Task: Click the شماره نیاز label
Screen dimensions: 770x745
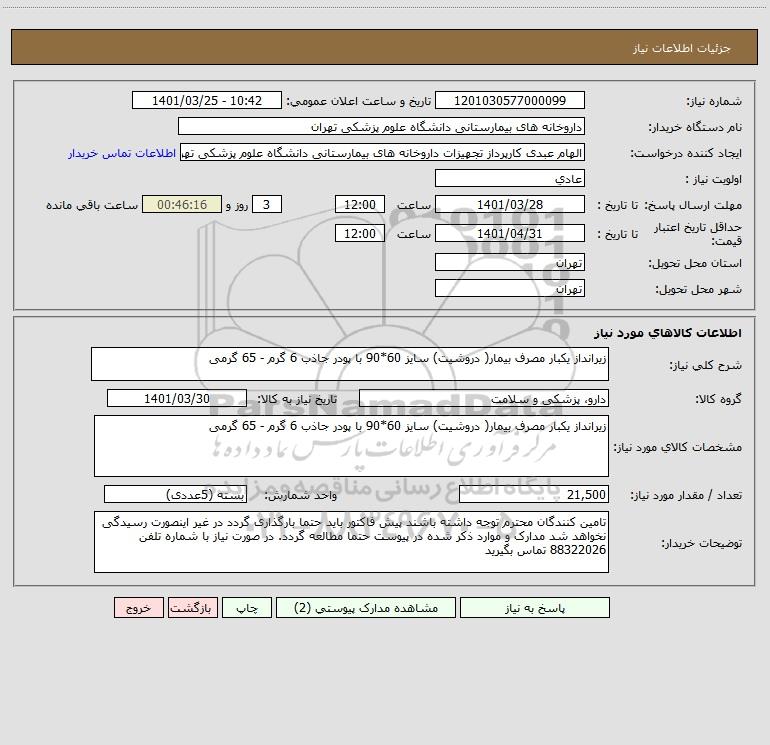Action: pyautogui.click(x=714, y=102)
